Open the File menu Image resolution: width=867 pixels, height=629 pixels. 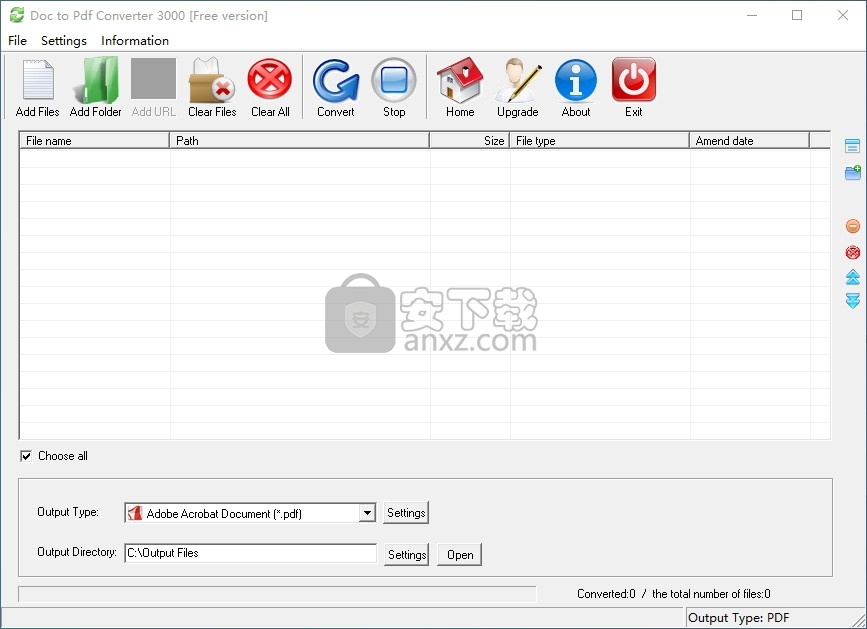pyautogui.click(x=17, y=40)
